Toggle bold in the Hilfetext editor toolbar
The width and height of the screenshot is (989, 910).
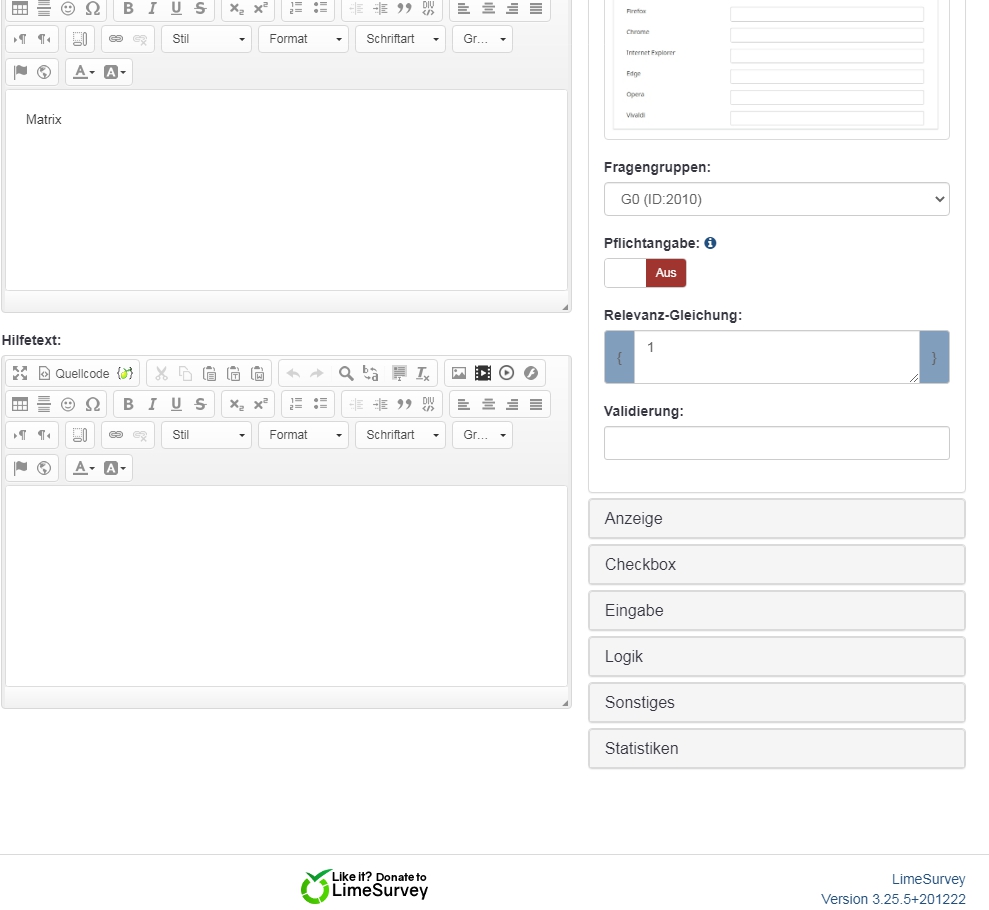[x=128, y=404]
